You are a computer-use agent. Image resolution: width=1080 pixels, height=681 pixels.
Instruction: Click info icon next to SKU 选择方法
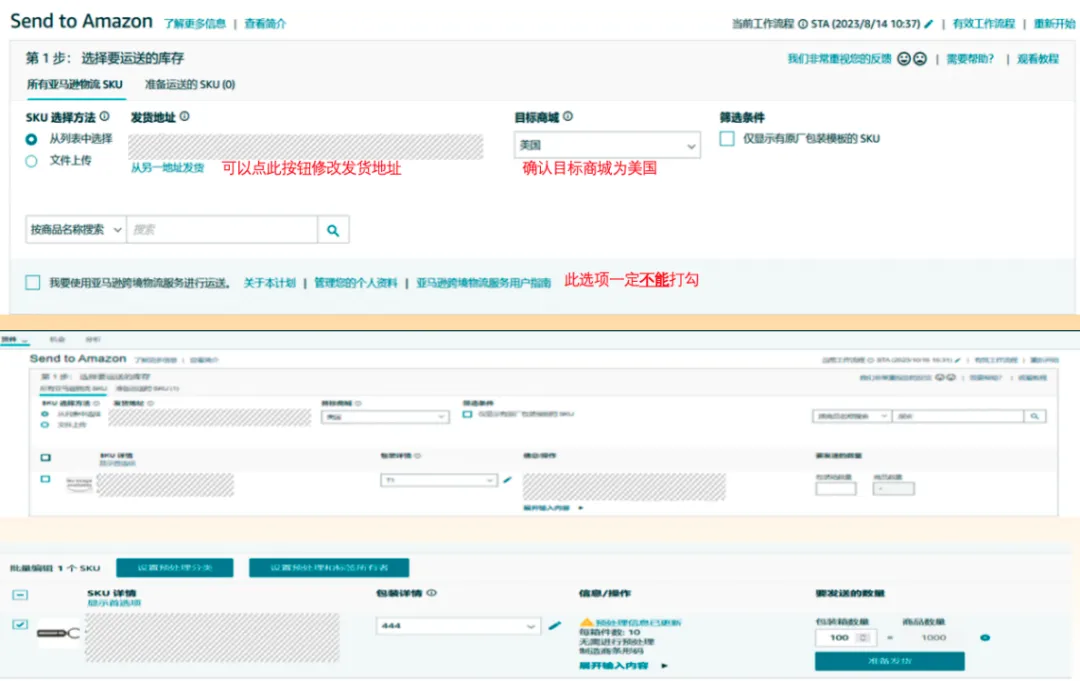105,117
